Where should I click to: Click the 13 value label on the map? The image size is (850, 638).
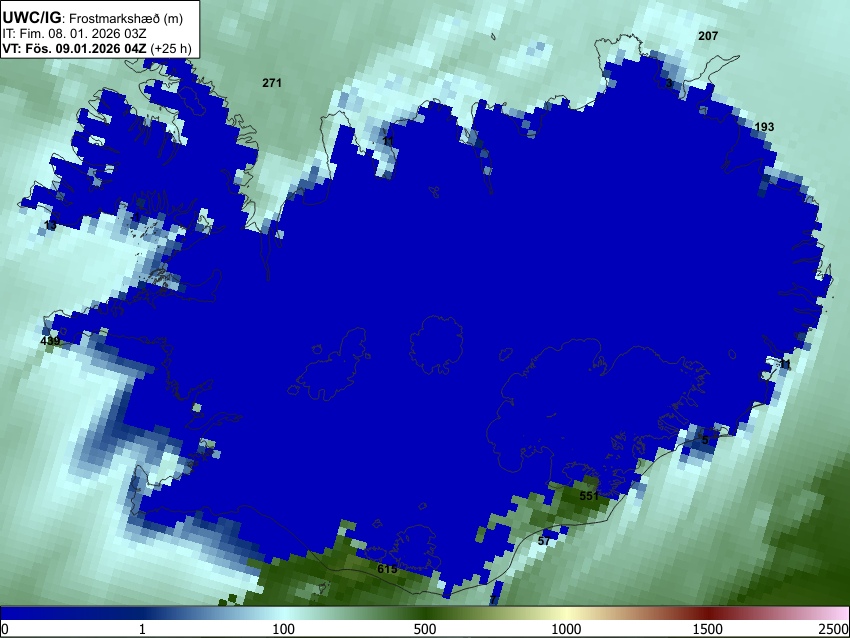pos(50,225)
